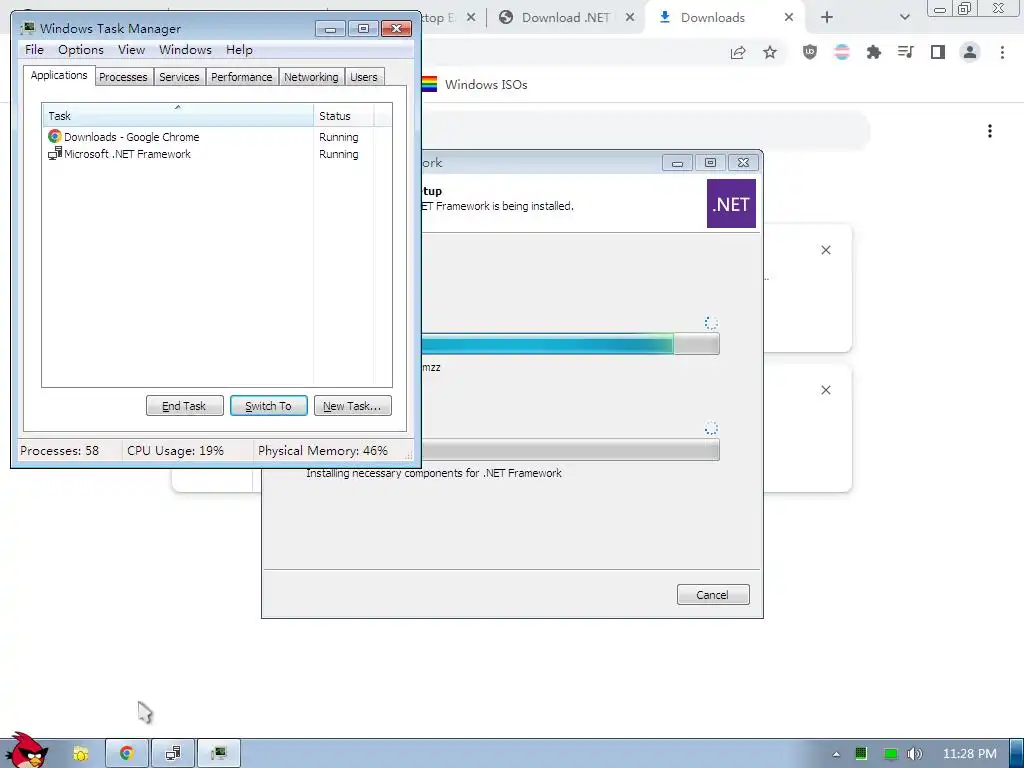Image resolution: width=1024 pixels, height=768 pixels.
Task: Open the file explorer taskbar icon
Action: pos(81,754)
